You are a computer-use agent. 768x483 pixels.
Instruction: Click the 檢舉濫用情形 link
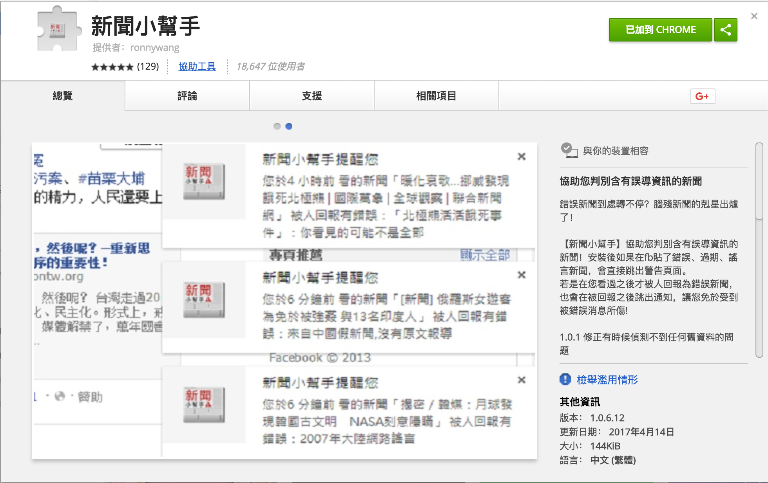pyautogui.click(x=607, y=380)
